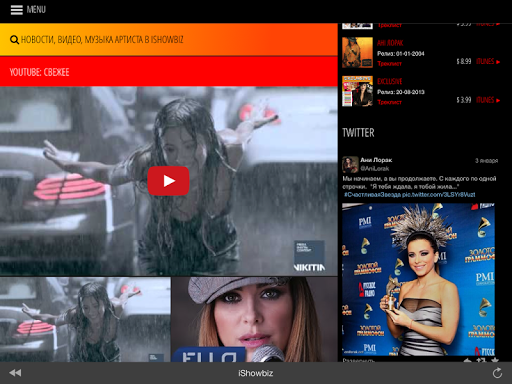Click the Exclusive album title link
Screen dimensions: 512x384
click(x=390, y=81)
